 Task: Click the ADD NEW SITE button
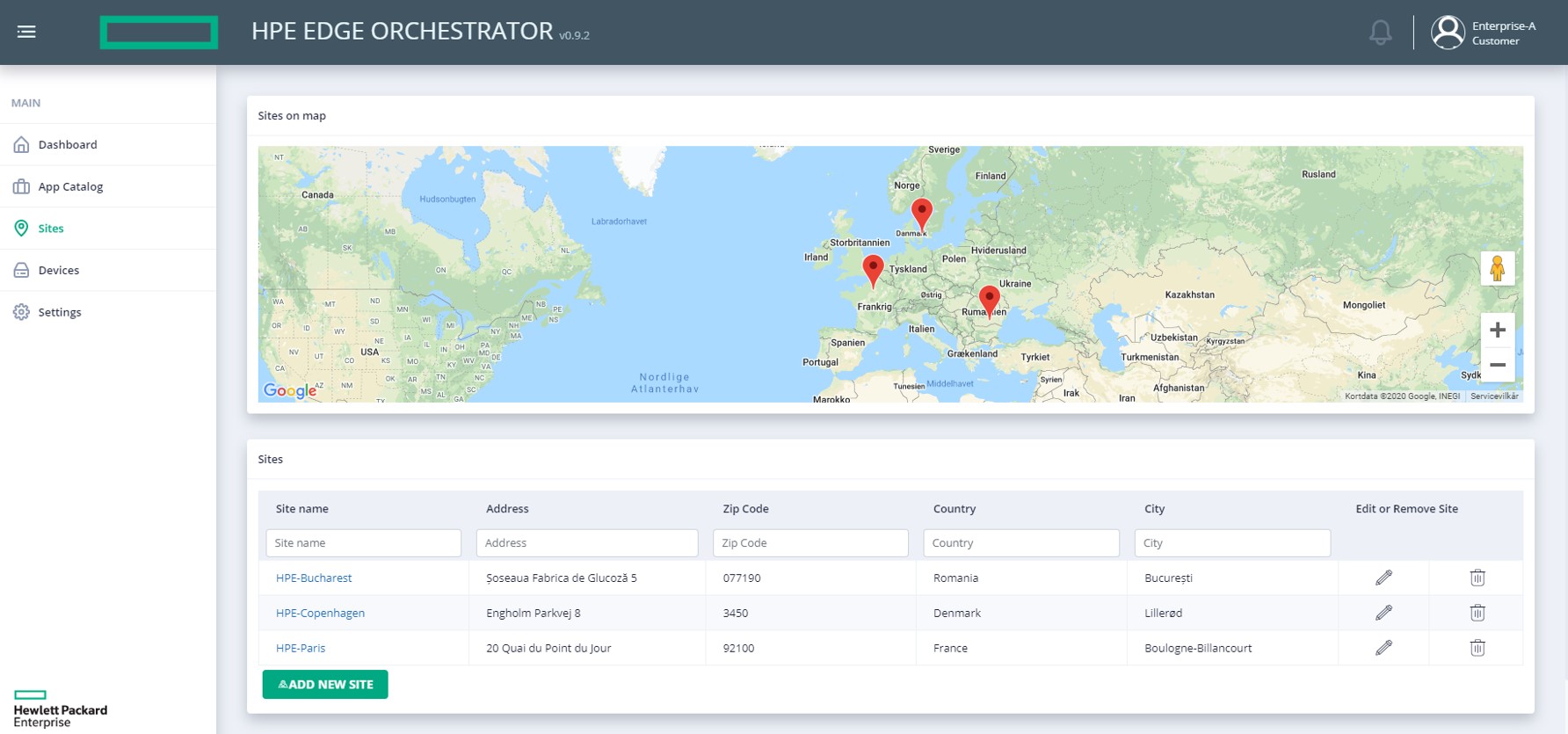tap(325, 684)
